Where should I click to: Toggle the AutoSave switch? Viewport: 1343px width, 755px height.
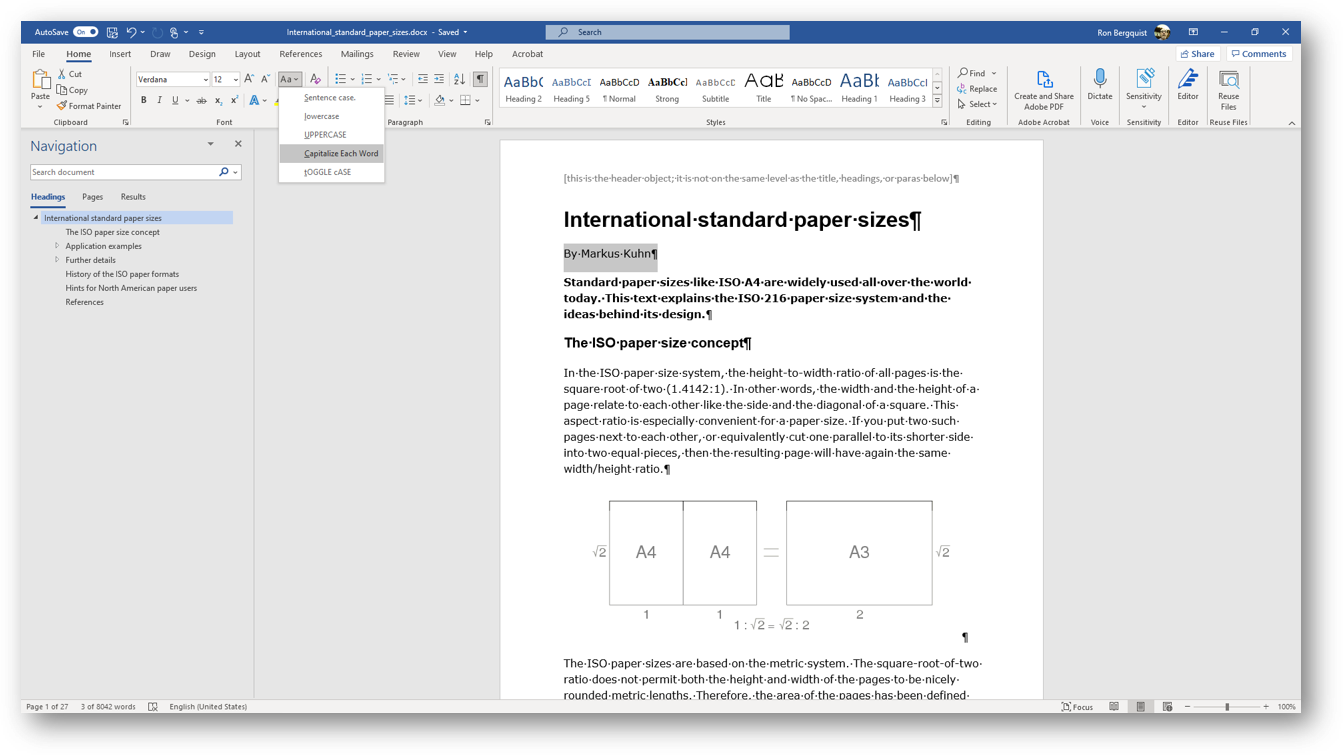[85, 32]
